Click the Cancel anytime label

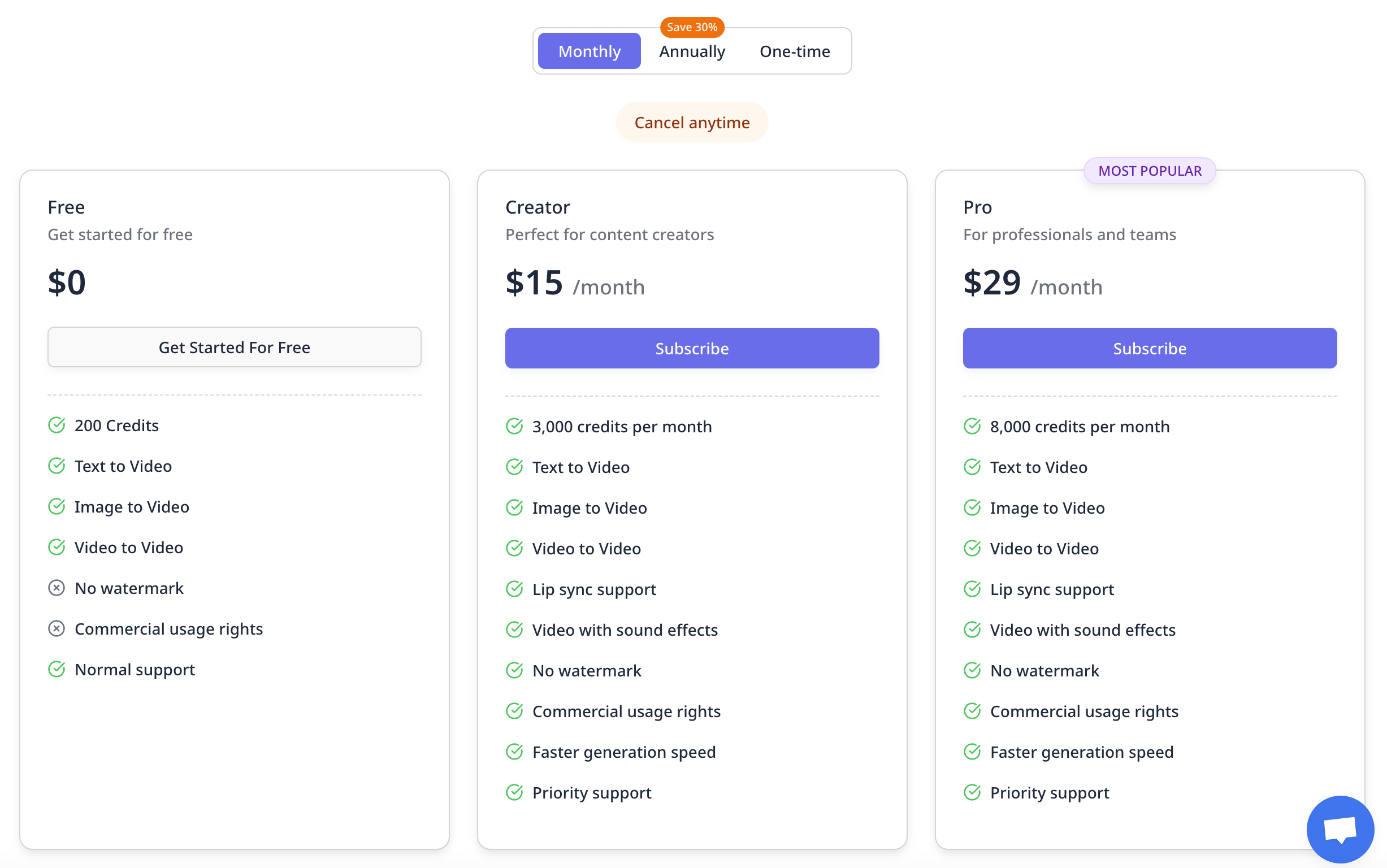(x=692, y=122)
